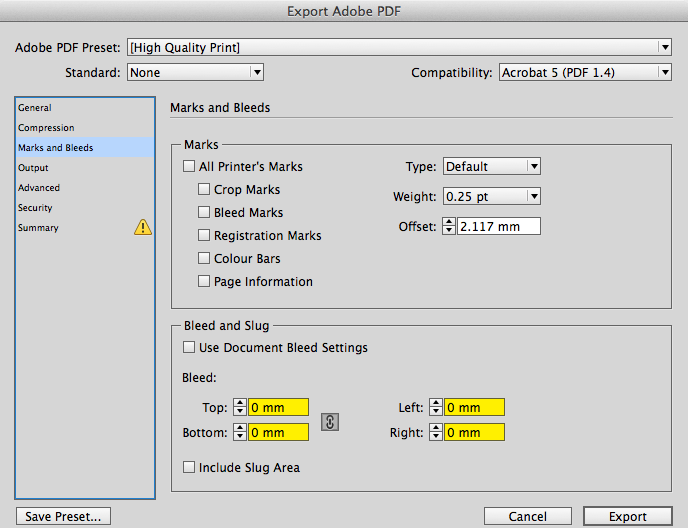688x528 pixels.
Task: Open the Compatibility dropdown
Action: (x=585, y=72)
